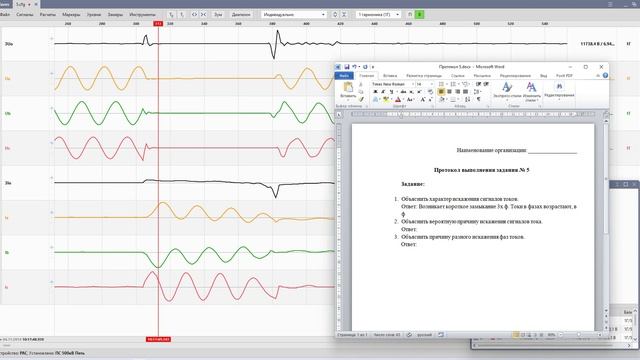Image resolution: width=640 pixels, height=360 pixels.
Task: Click the first marker tool icon in viewer toolbar
Action: click(x=171, y=15)
